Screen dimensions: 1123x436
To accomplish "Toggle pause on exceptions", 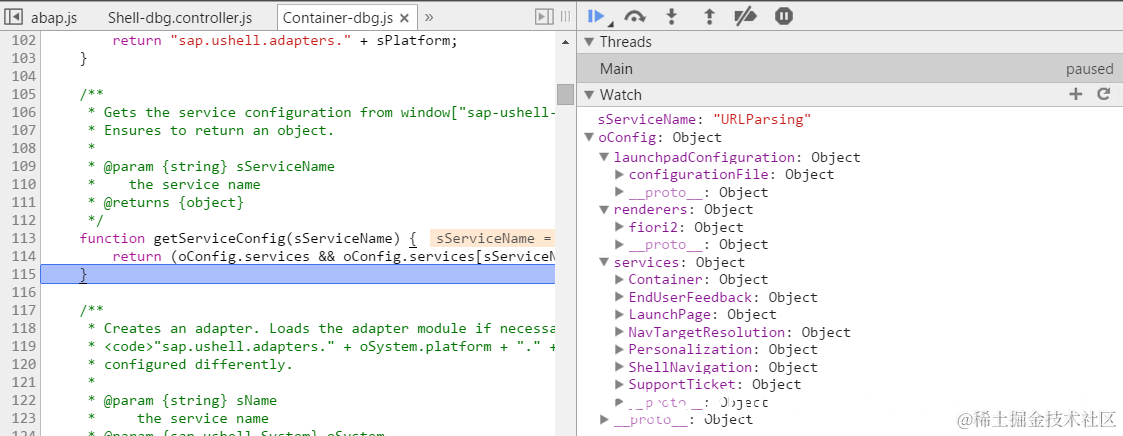I will (784, 16).
